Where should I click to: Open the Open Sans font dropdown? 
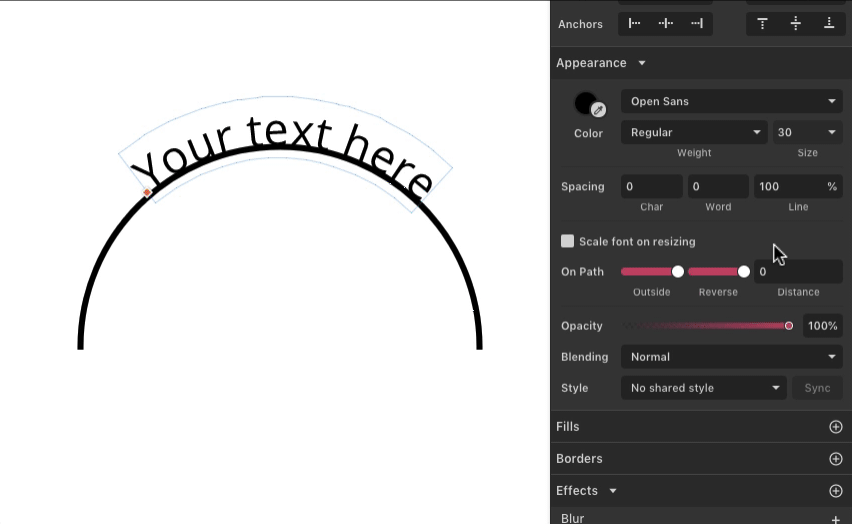pyautogui.click(x=732, y=101)
